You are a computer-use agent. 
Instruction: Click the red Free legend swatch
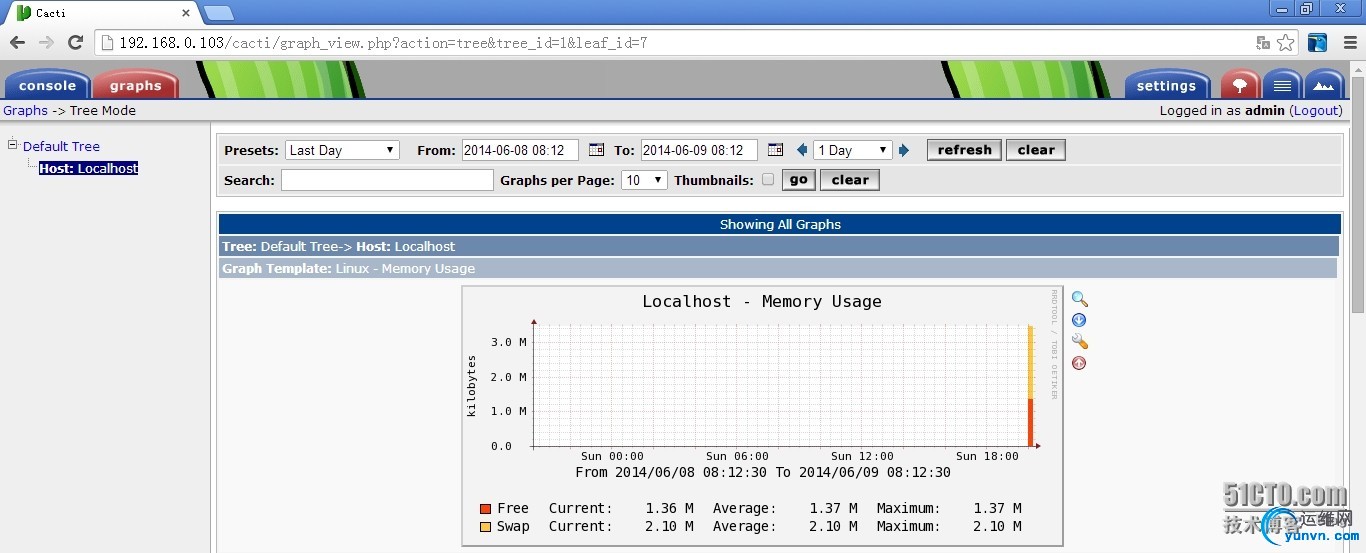pyautogui.click(x=485, y=509)
